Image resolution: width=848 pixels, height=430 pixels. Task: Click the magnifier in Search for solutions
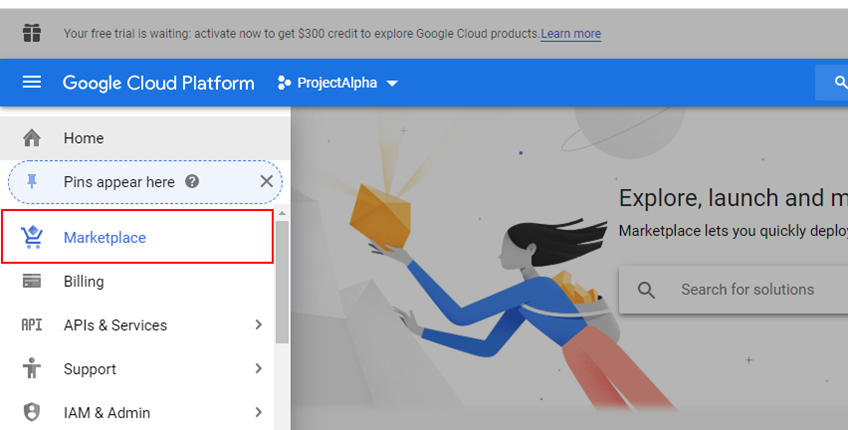646,290
